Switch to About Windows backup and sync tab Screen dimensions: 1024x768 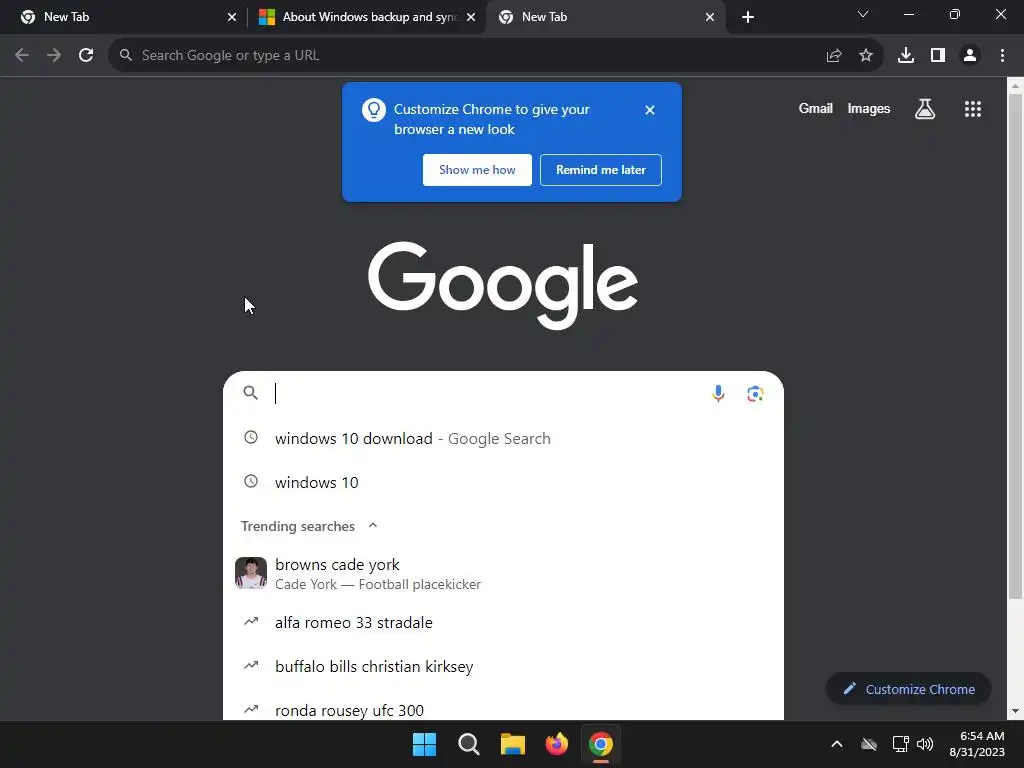click(368, 17)
